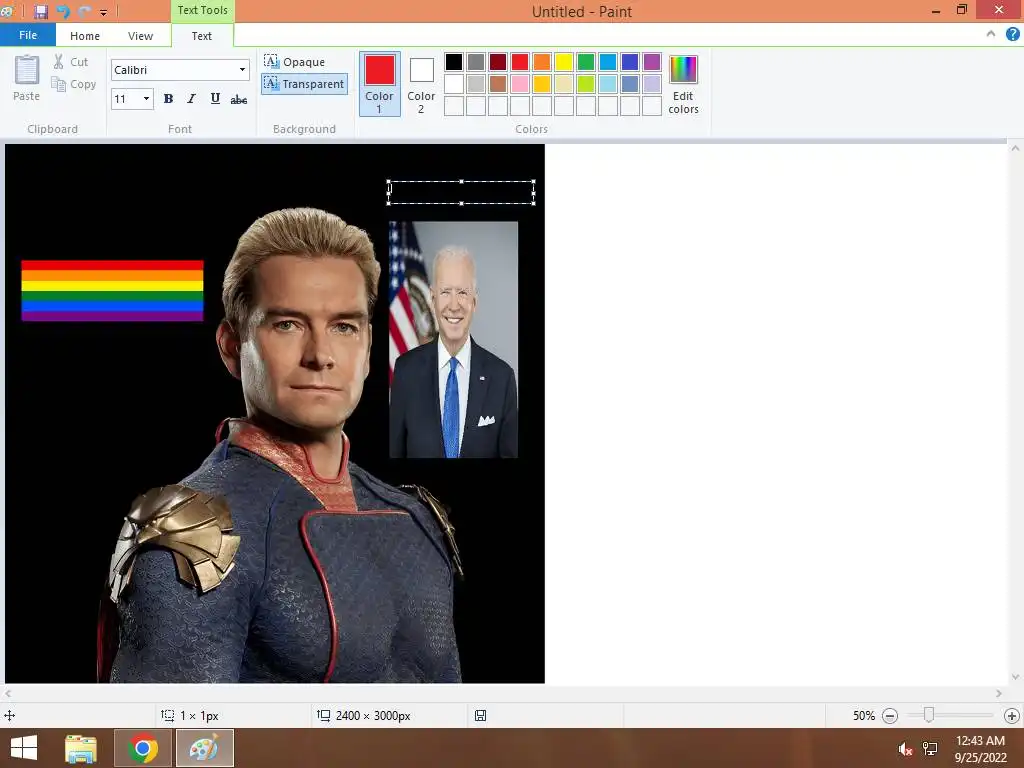Pick the lavender color swatch
The image size is (1024, 768).
coord(652,84)
